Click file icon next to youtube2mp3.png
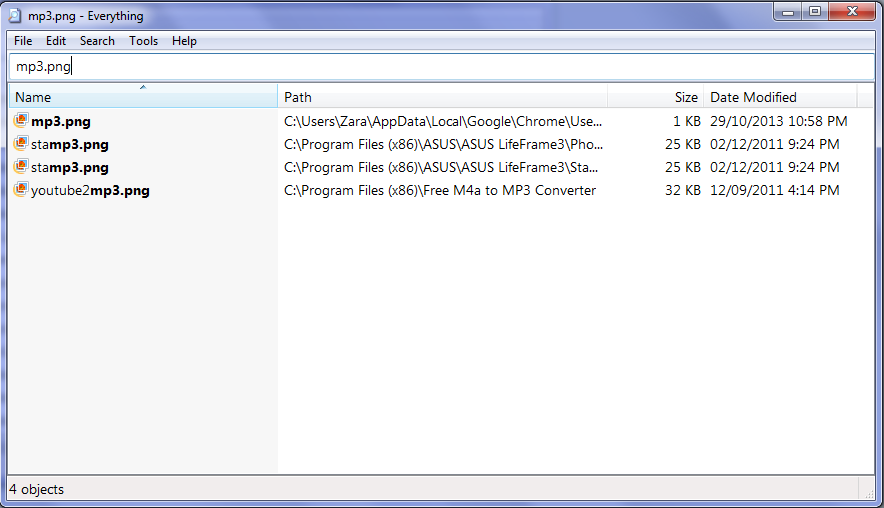Viewport: 884px width, 508px height. coord(21,189)
